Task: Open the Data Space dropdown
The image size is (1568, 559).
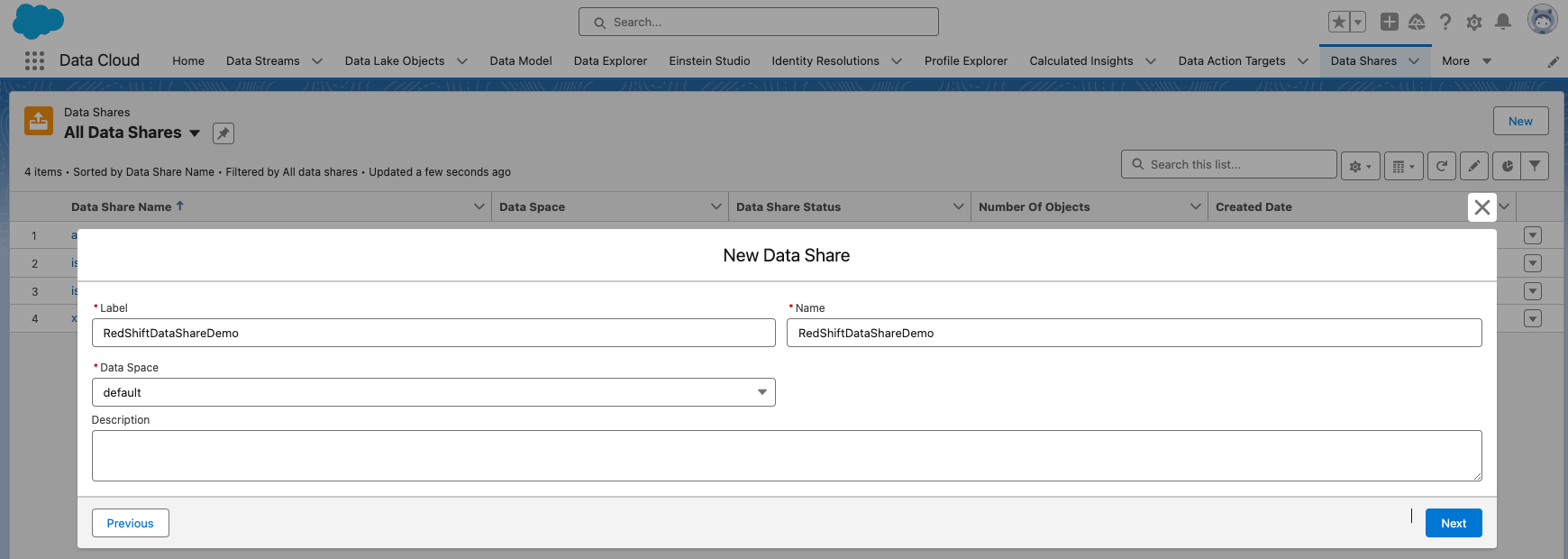Action: coord(433,392)
